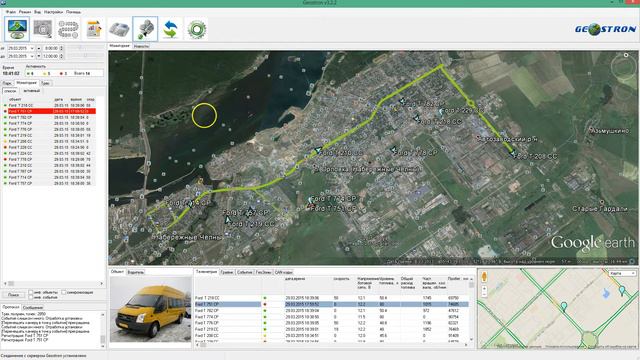Click the Google Earth compass ring
This screenshot has height=360, width=640.
pos(623,67)
